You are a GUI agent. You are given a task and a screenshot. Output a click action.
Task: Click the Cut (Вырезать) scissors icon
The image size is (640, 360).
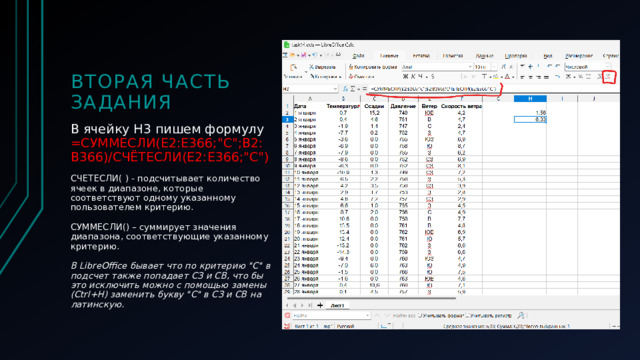[x=311, y=67]
